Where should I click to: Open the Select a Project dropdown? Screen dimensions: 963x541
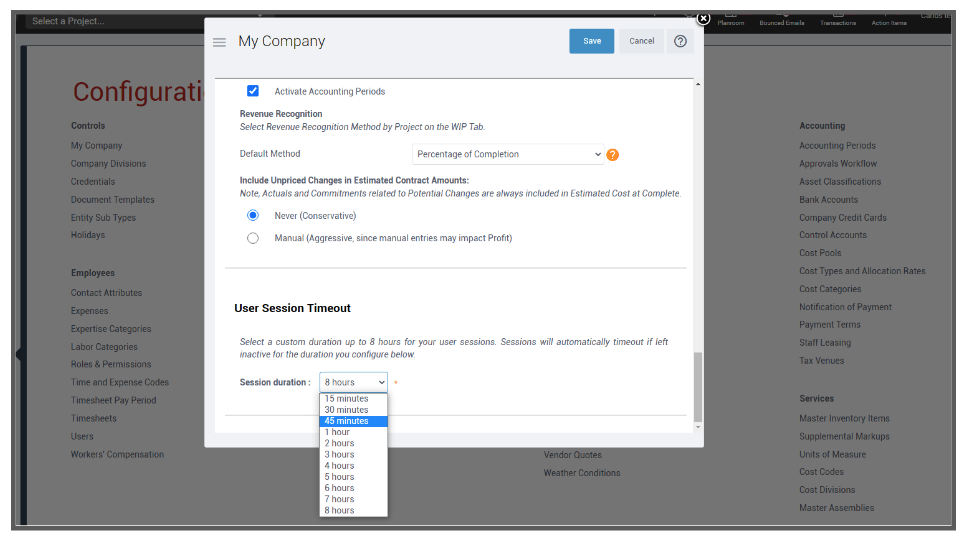[x=140, y=21]
